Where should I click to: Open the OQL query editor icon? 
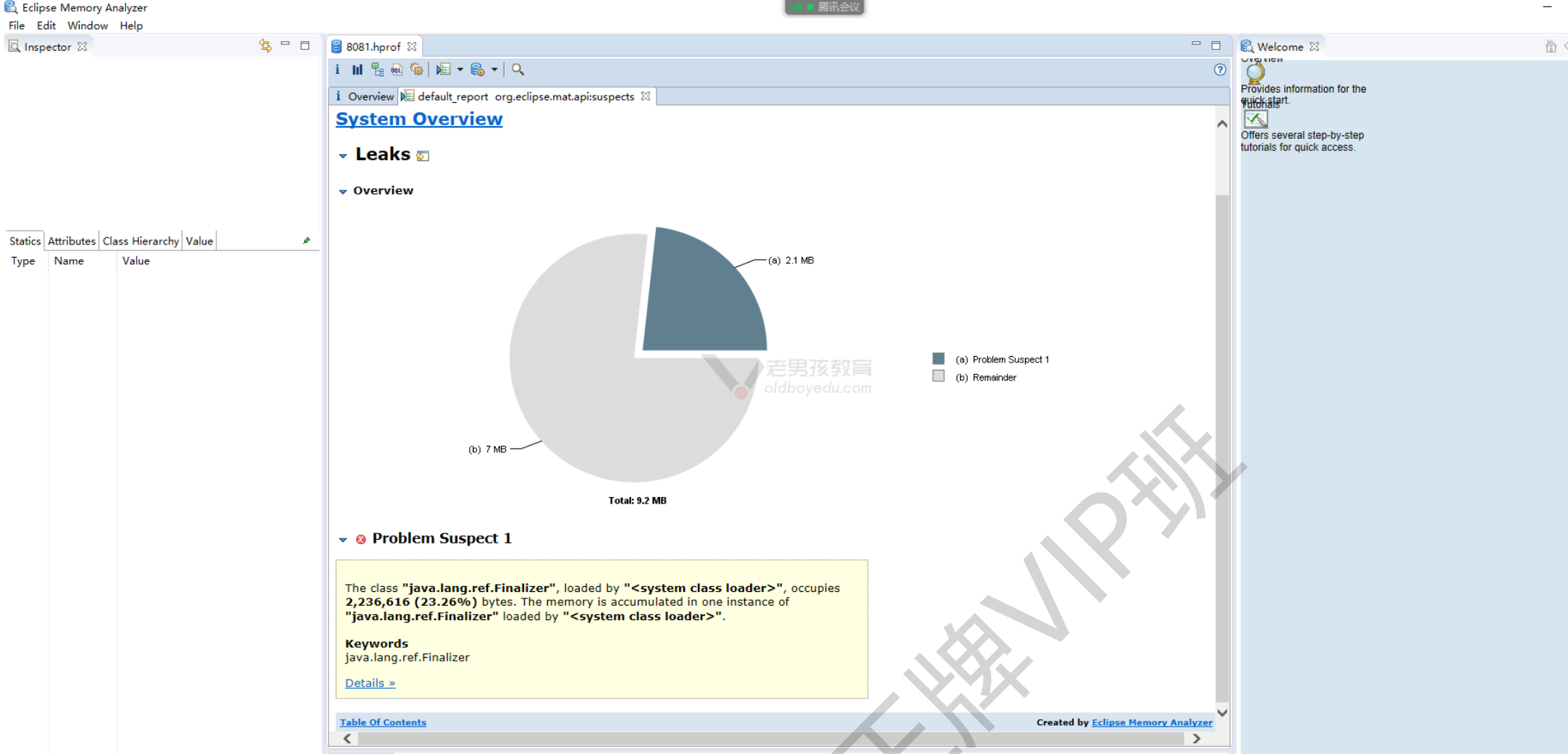[x=397, y=69]
